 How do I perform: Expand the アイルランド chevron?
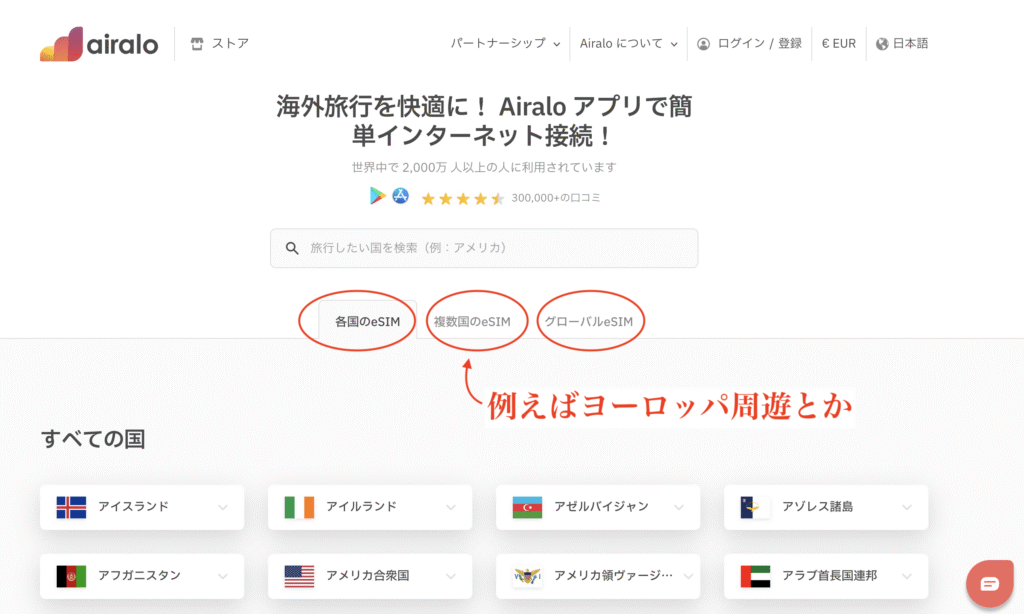click(451, 507)
